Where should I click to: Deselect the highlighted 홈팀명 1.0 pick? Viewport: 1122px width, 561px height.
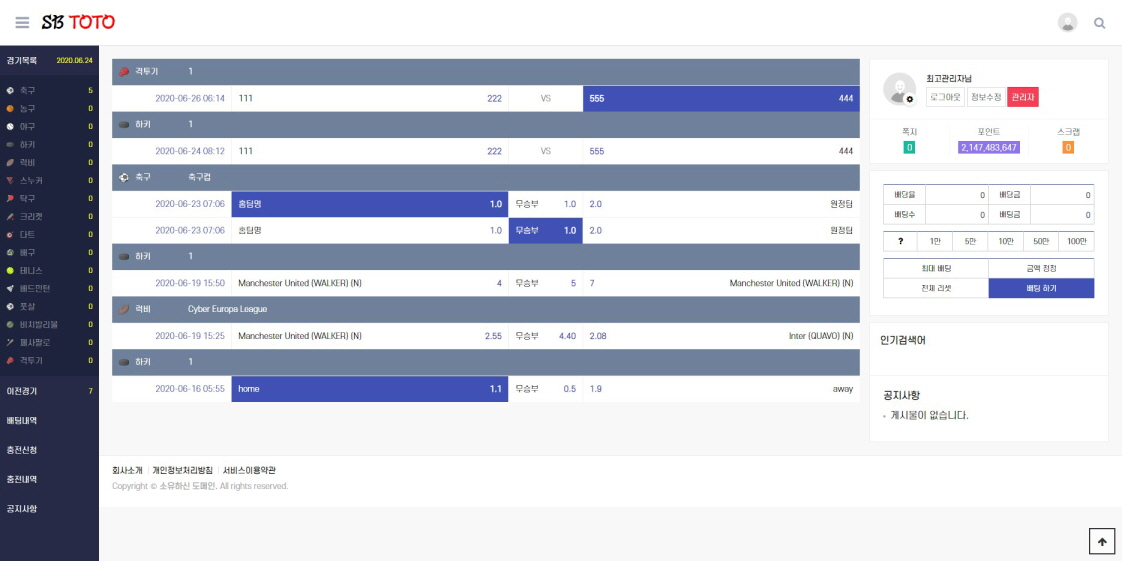(370, 204)
